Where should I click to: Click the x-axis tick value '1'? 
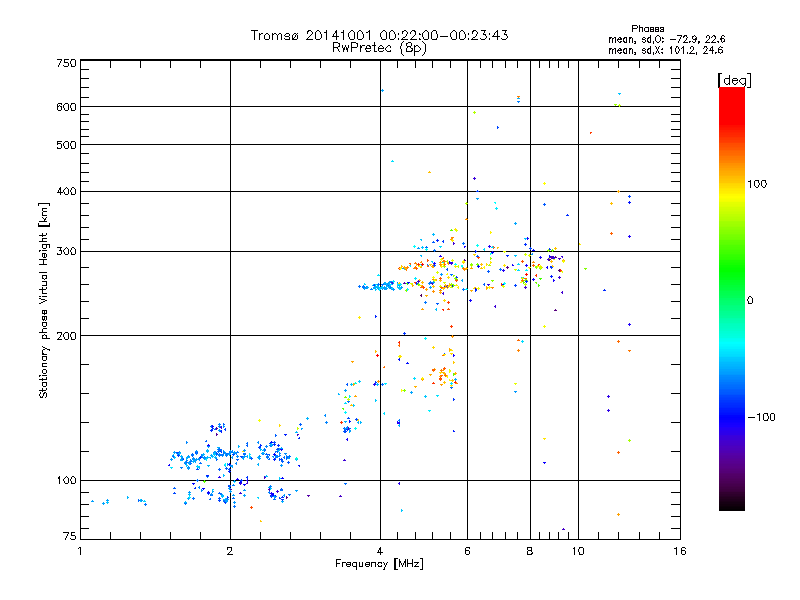pos(80,551)
